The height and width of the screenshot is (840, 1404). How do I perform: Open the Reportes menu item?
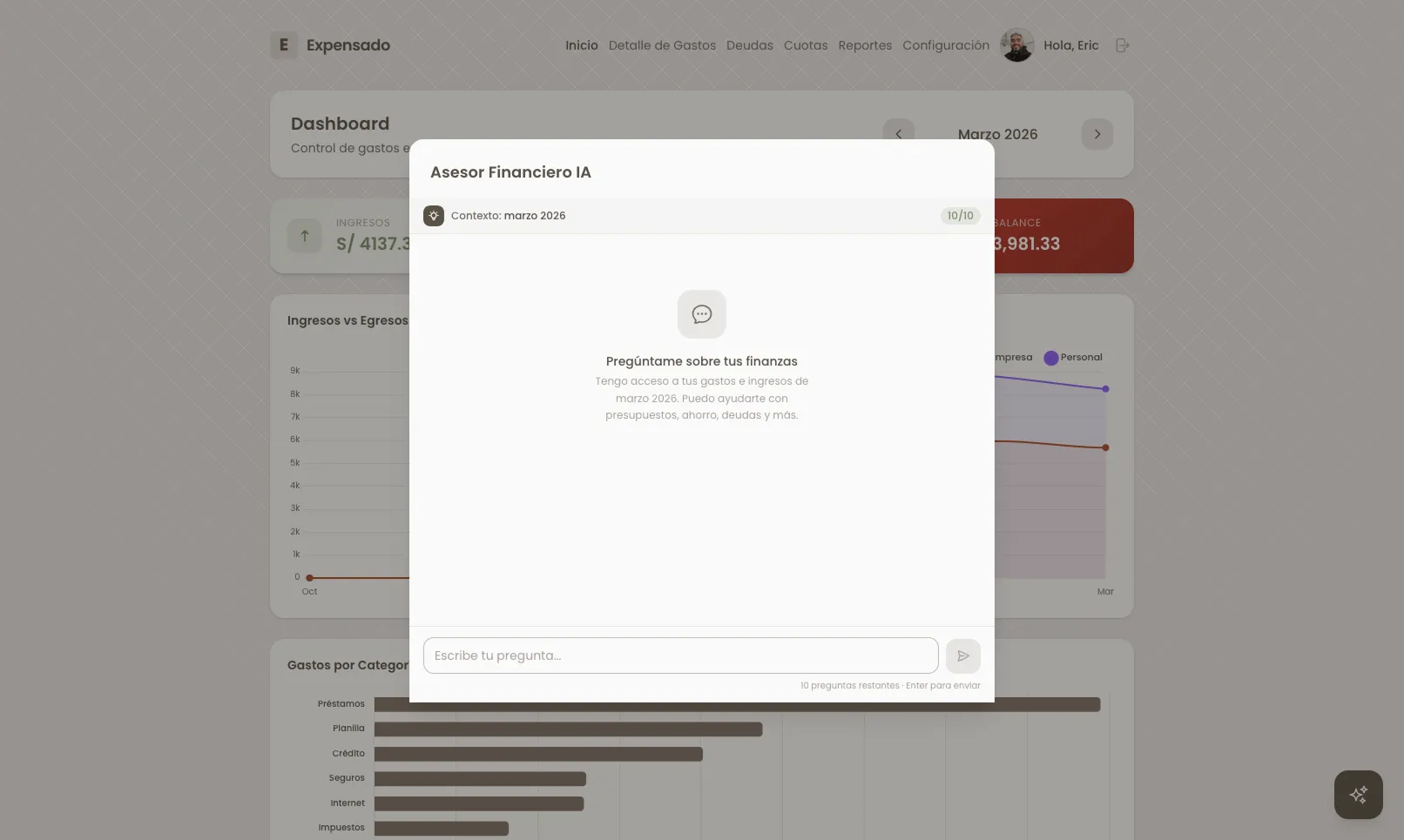click(x=864, y=45)
